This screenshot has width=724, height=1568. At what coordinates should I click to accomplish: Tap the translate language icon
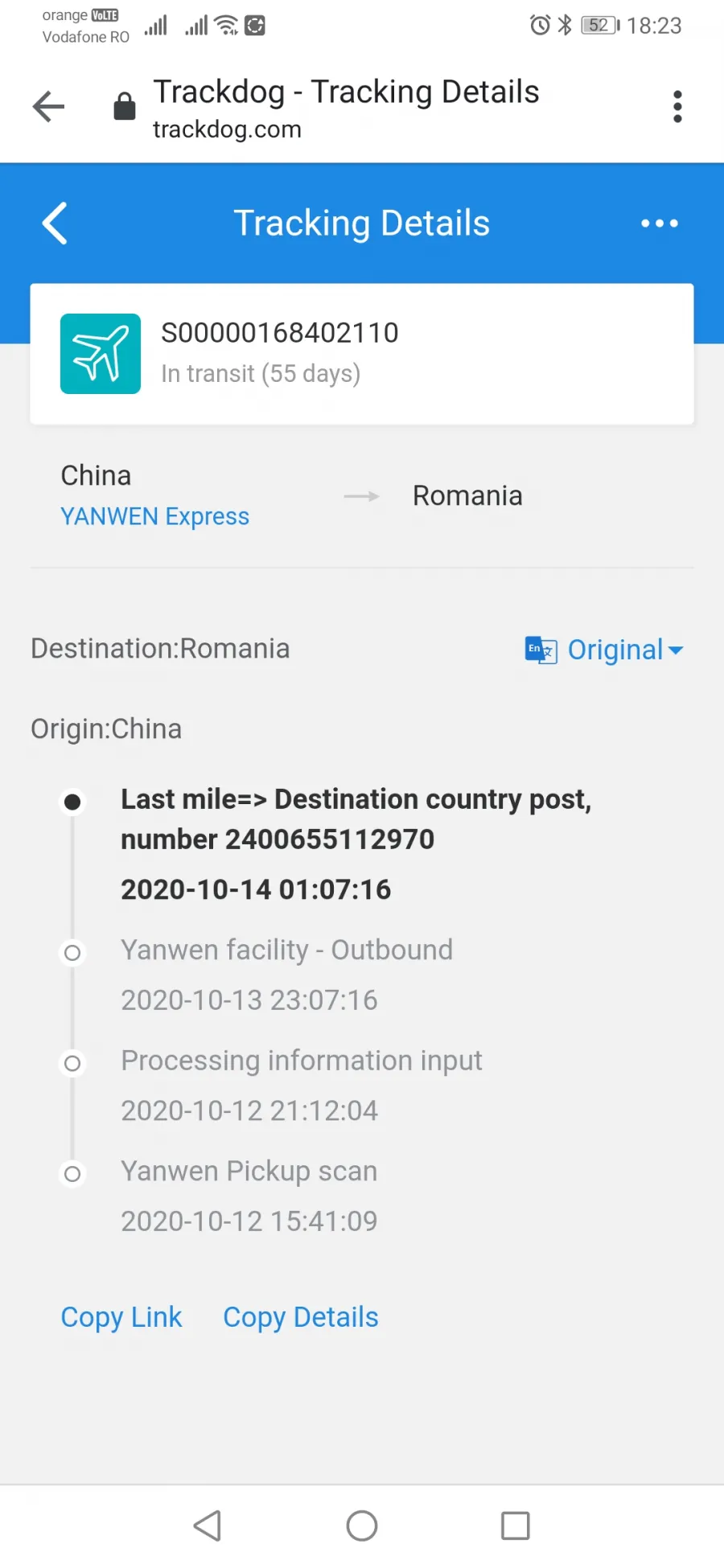541,650
